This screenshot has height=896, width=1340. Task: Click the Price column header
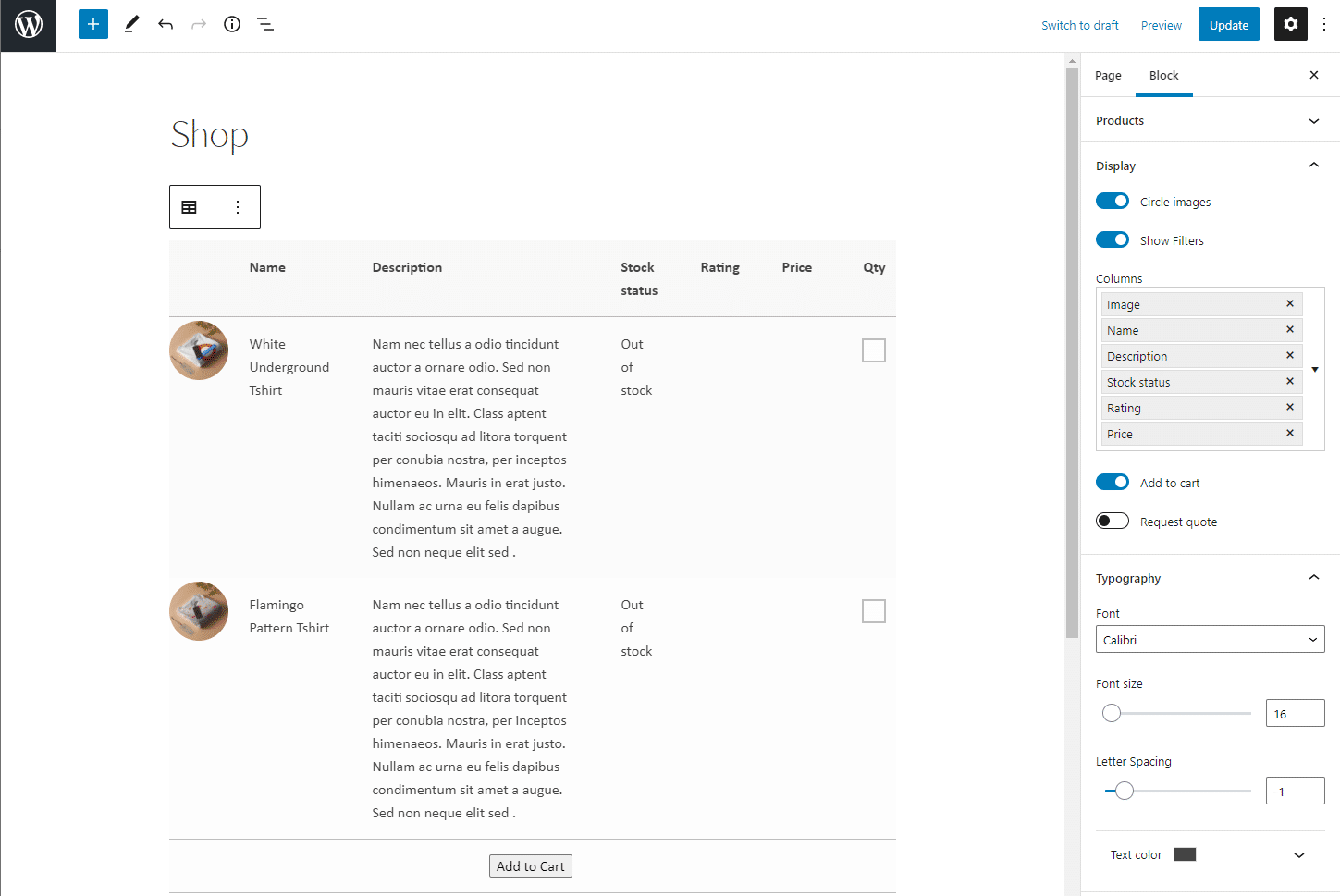[x=797, y=267]
